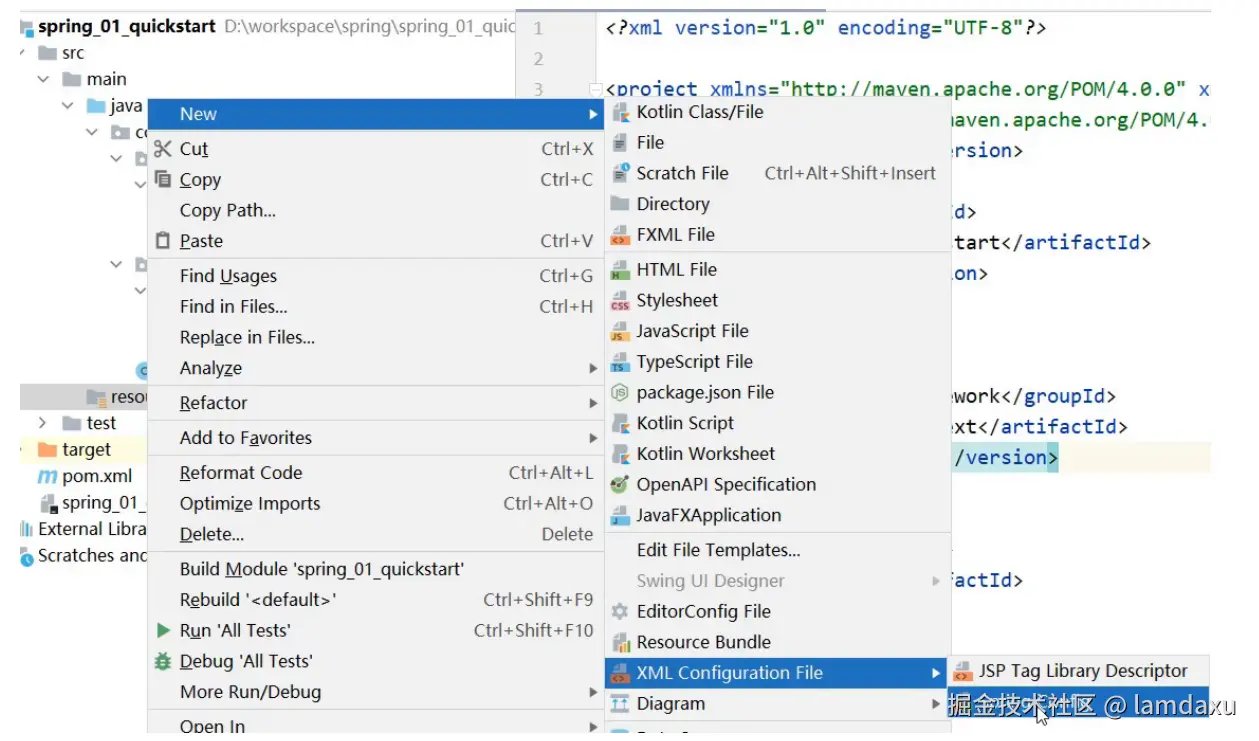The height and width of the screenshot is (741, 1259).
Task: Click the orange target folder icon
Action: coord(47,450)
